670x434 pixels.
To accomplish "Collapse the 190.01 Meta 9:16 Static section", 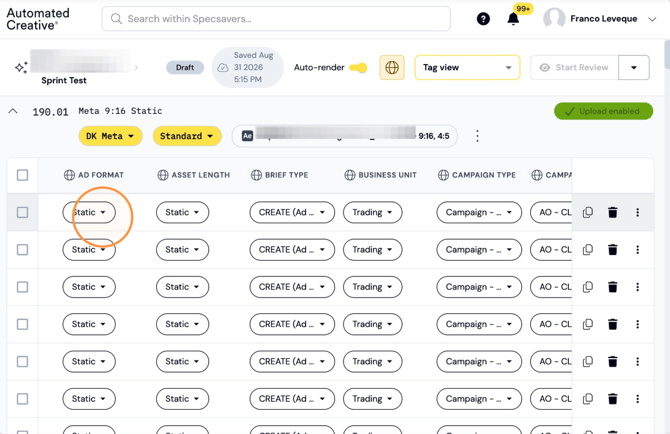I will pyautogui.click(x=13, y=111).
